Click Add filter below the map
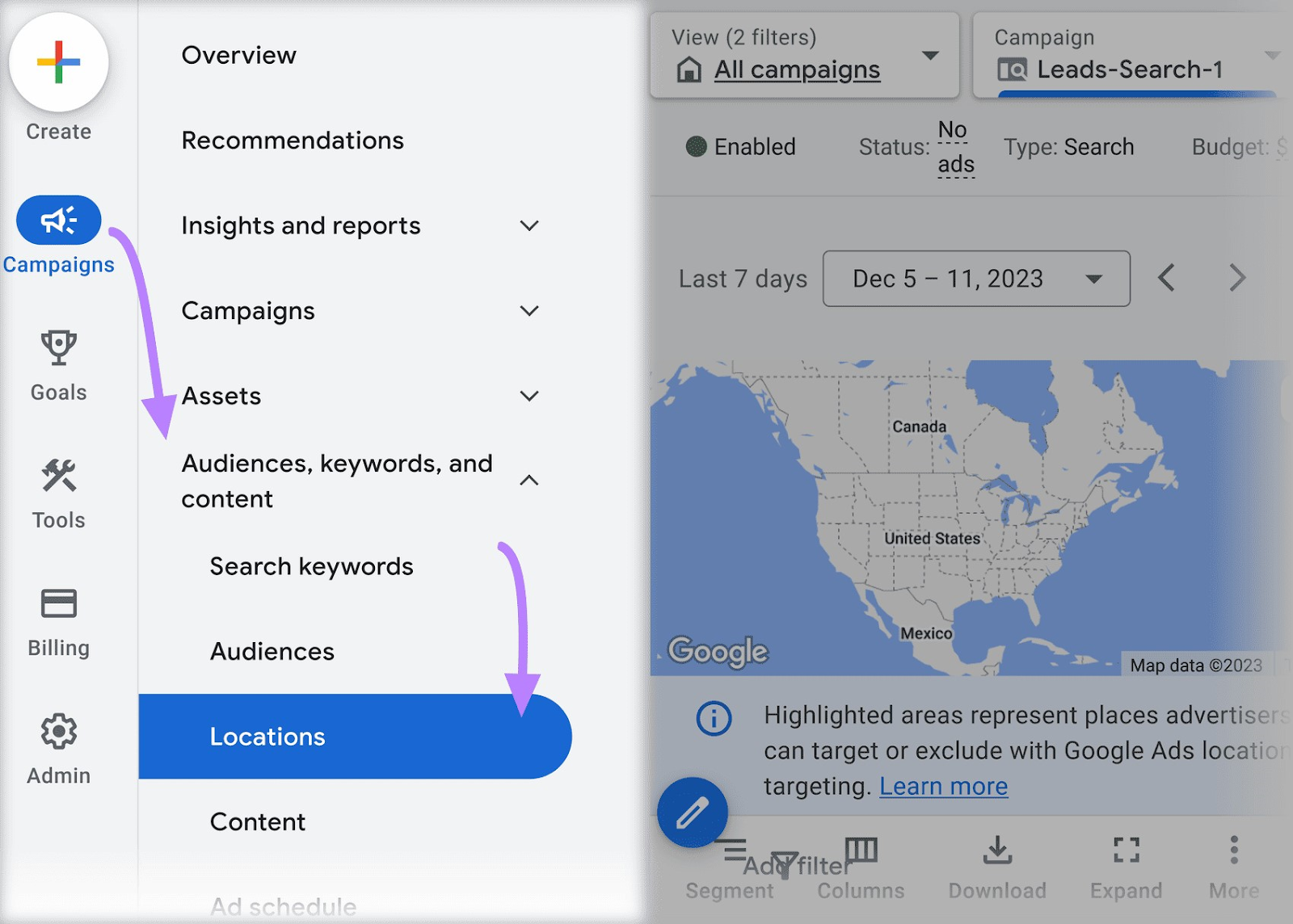This screenshot has height=924, width=1293. (796, 864)
